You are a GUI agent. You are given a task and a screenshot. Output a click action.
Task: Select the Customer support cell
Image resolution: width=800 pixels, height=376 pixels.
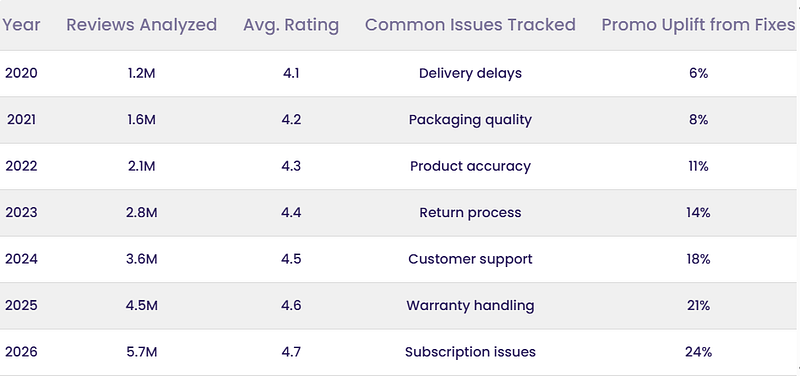(470, 259)
